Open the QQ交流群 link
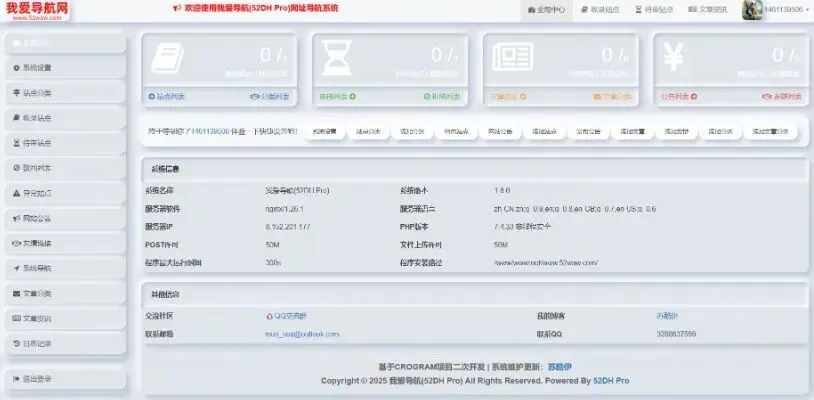 click(287, 316)
